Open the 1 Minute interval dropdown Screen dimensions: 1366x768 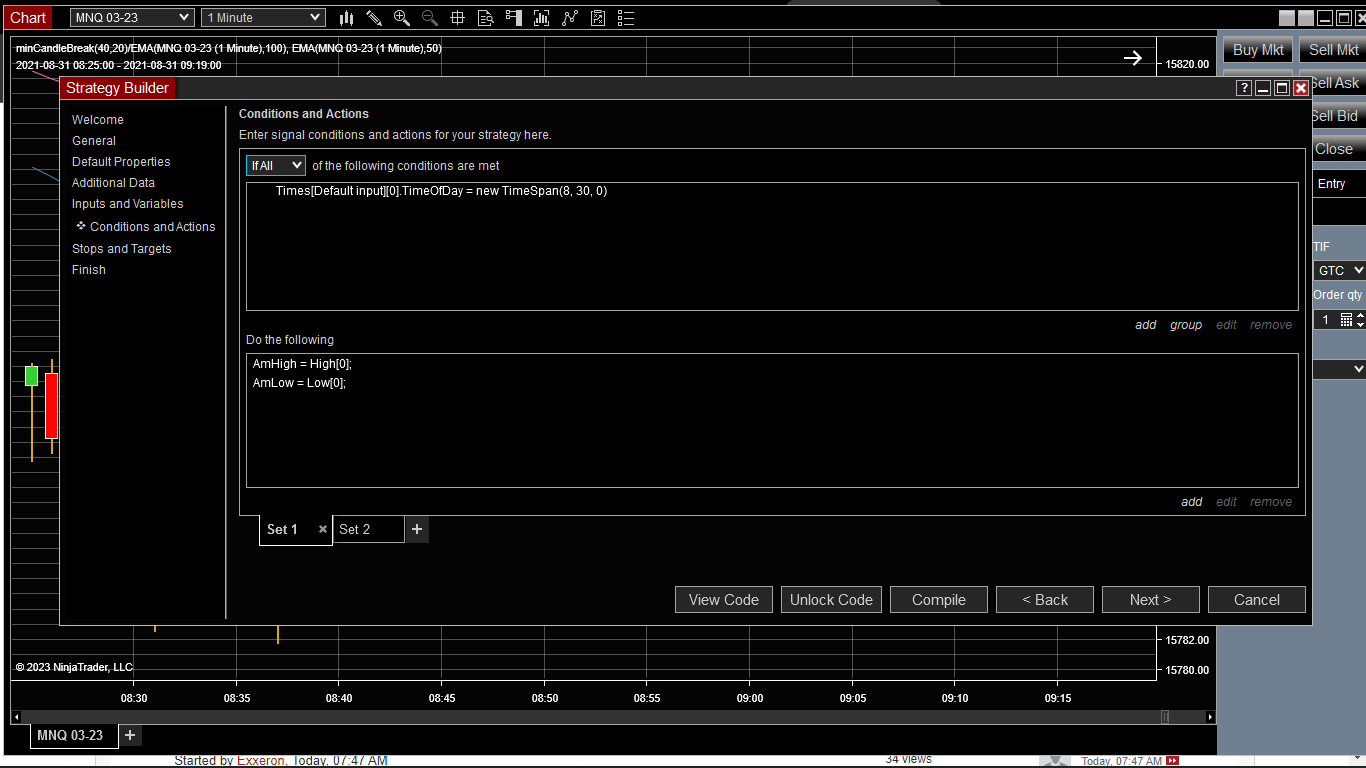pyautogui.click(x=263, y=18)
